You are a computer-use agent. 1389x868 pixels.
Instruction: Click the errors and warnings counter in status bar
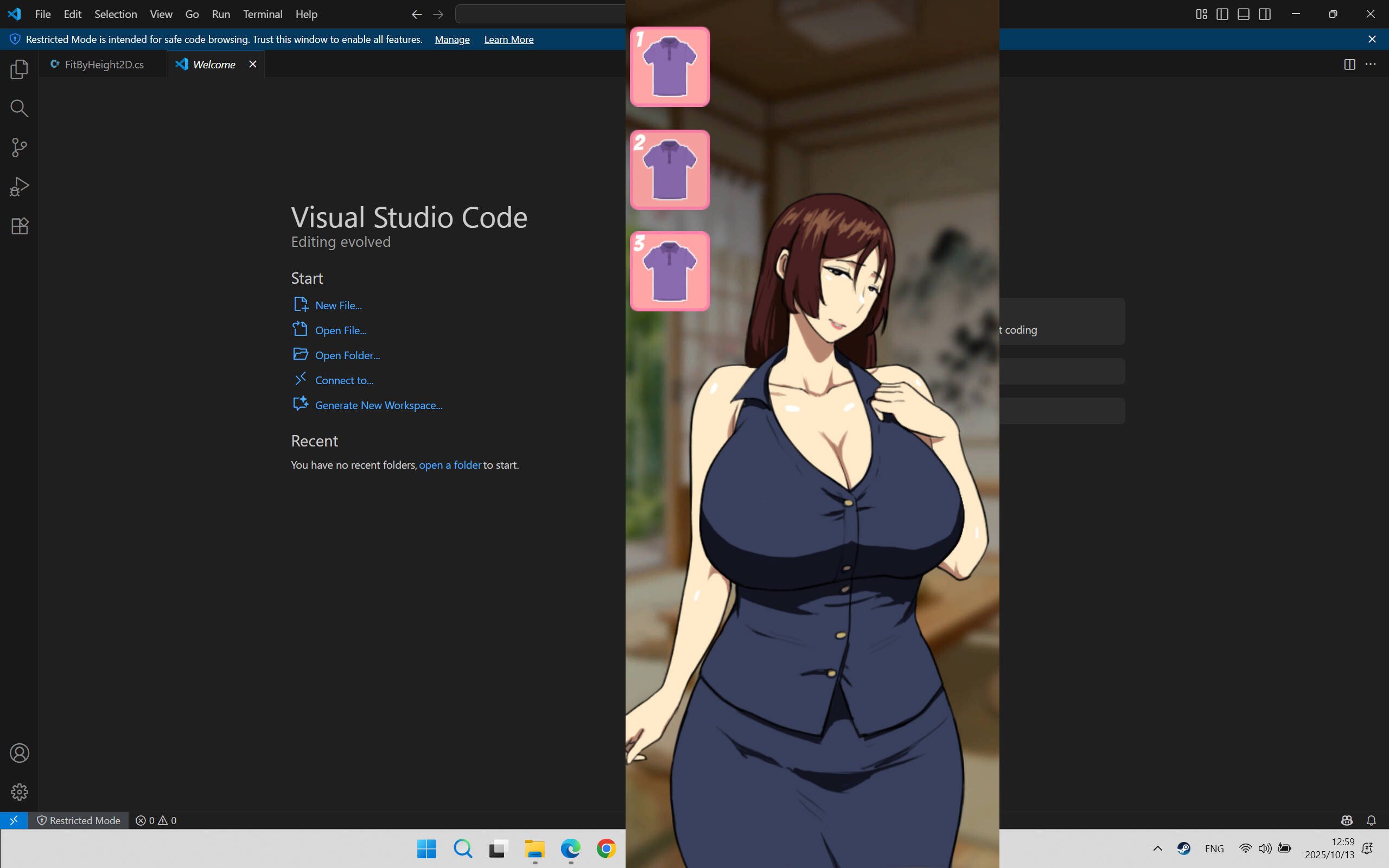click(x=155, y=820)
